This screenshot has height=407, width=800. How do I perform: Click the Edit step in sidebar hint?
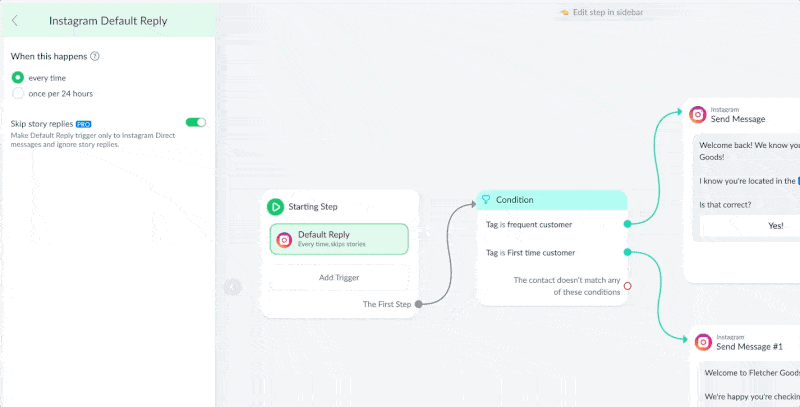[x=608, y=12]
